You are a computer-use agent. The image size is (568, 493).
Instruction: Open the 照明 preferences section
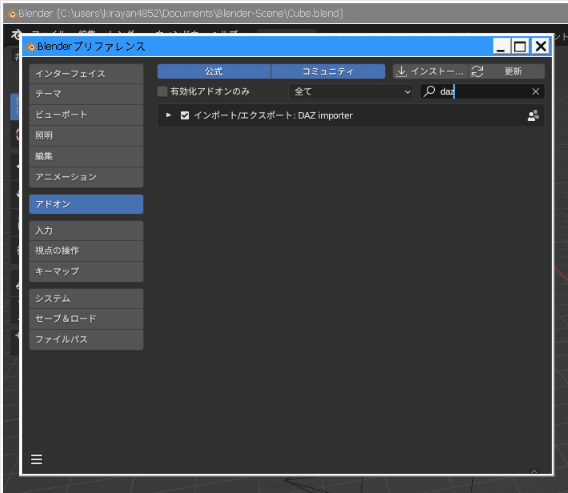[x=86, y=135]
